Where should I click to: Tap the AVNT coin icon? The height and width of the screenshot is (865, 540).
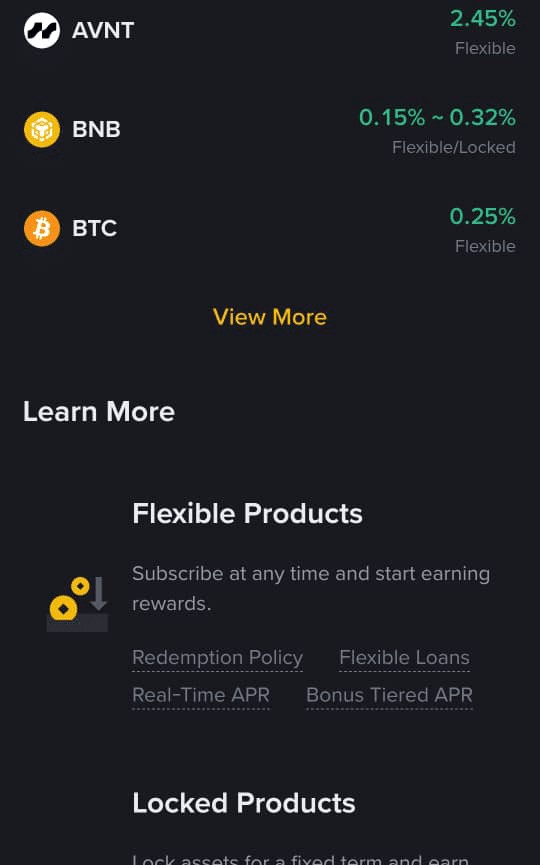[x=42, y=30]
